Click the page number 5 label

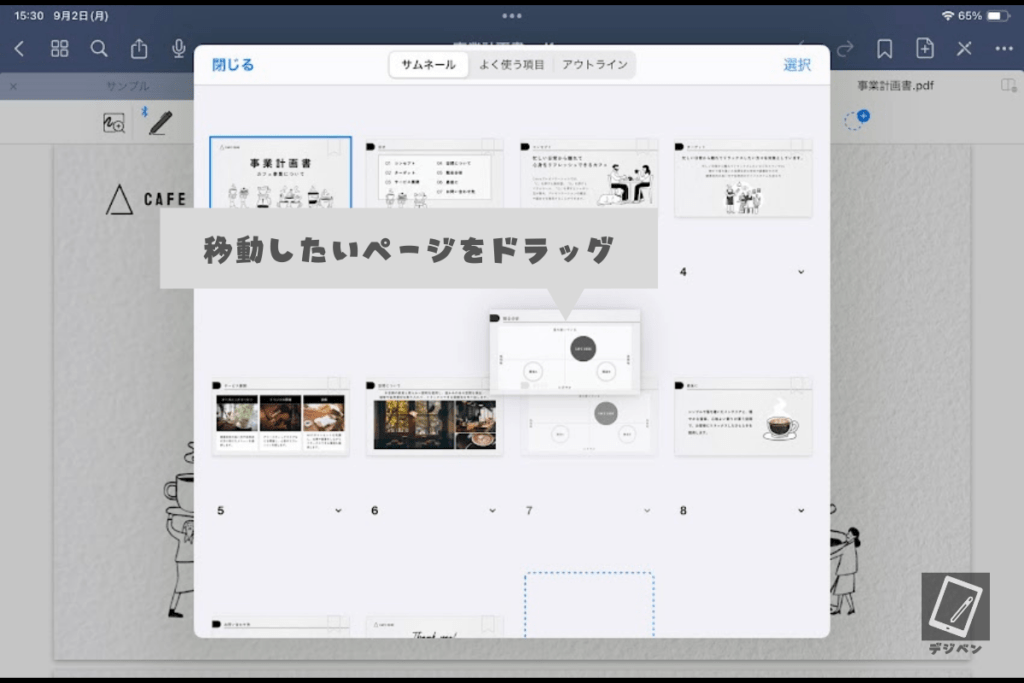(221, 511)
